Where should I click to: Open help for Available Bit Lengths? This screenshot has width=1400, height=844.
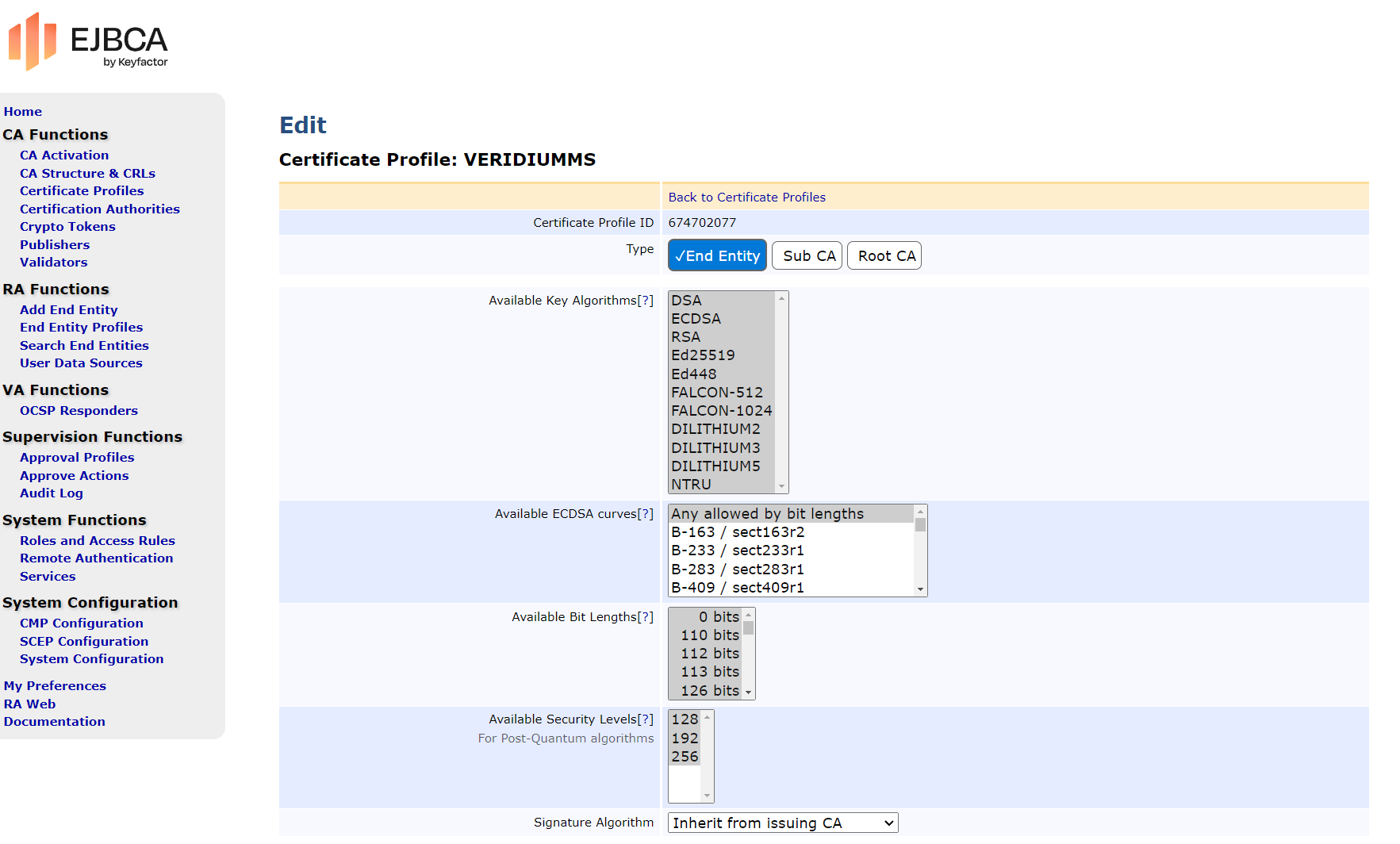[x=646, y=617]
